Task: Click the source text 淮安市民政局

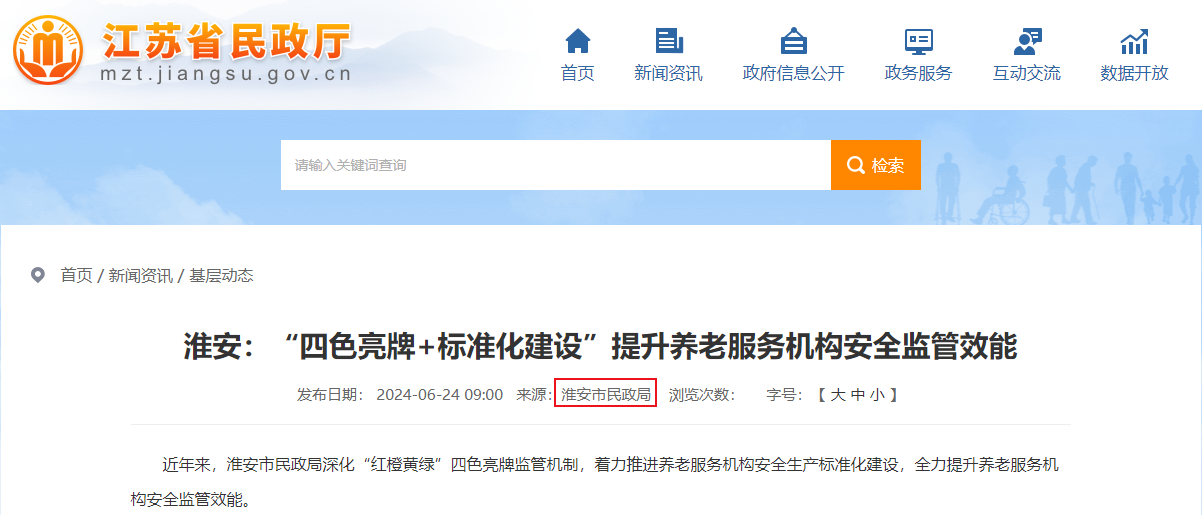Action: tap(606, 395)
